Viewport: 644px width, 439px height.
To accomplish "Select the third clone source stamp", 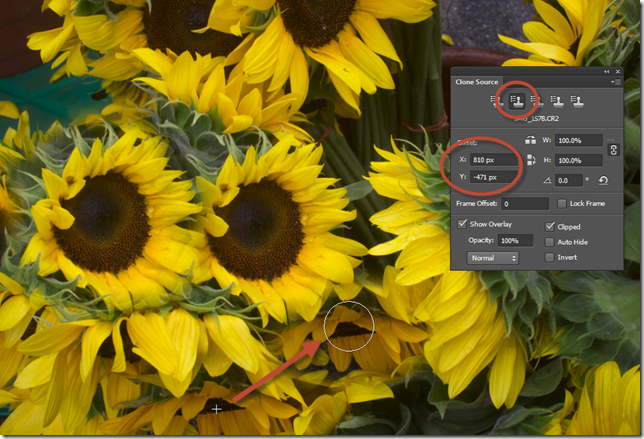I will click(537, 101).
